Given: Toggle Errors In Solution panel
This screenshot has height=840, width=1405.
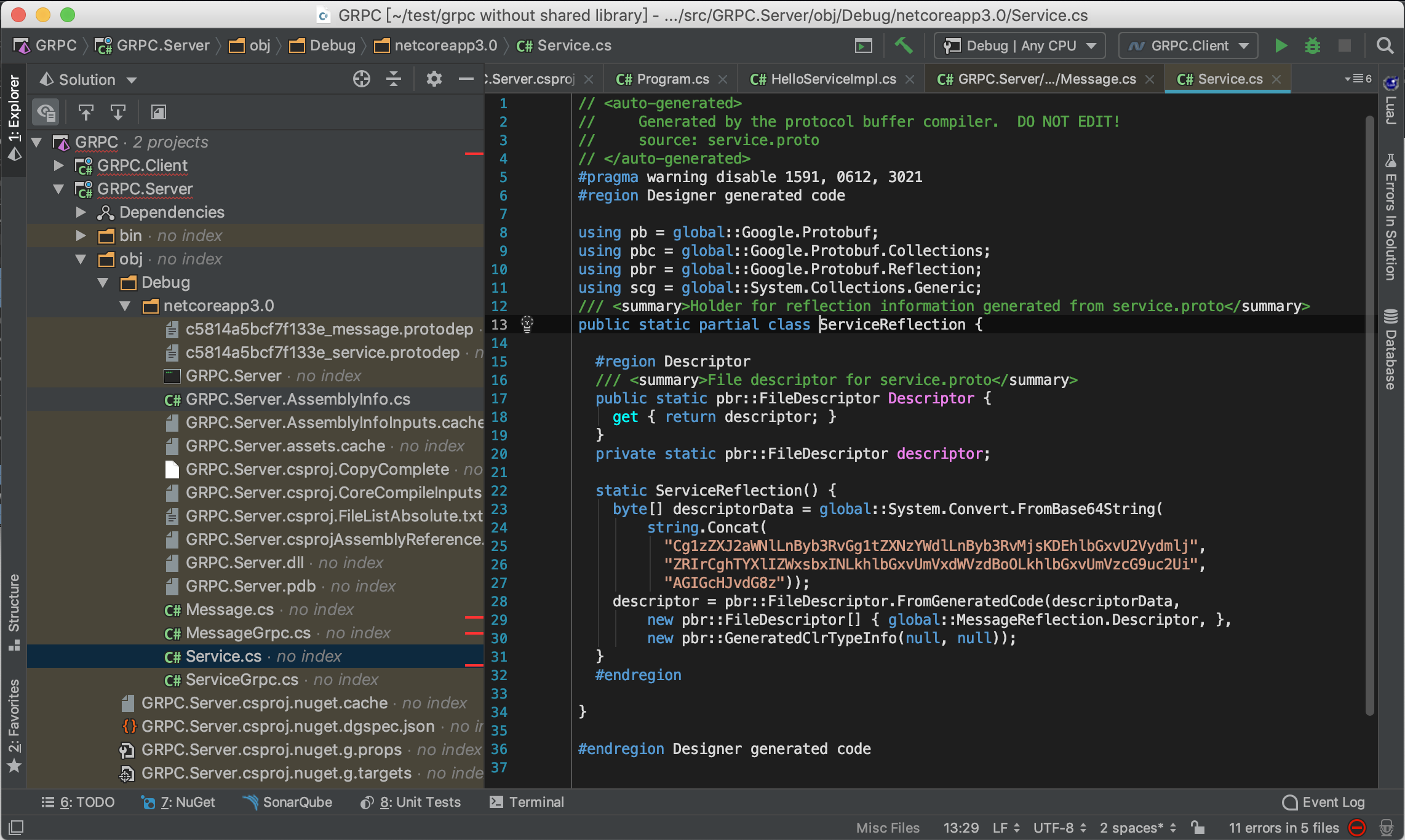Looking at the screenshot, I should (1390, 216).
